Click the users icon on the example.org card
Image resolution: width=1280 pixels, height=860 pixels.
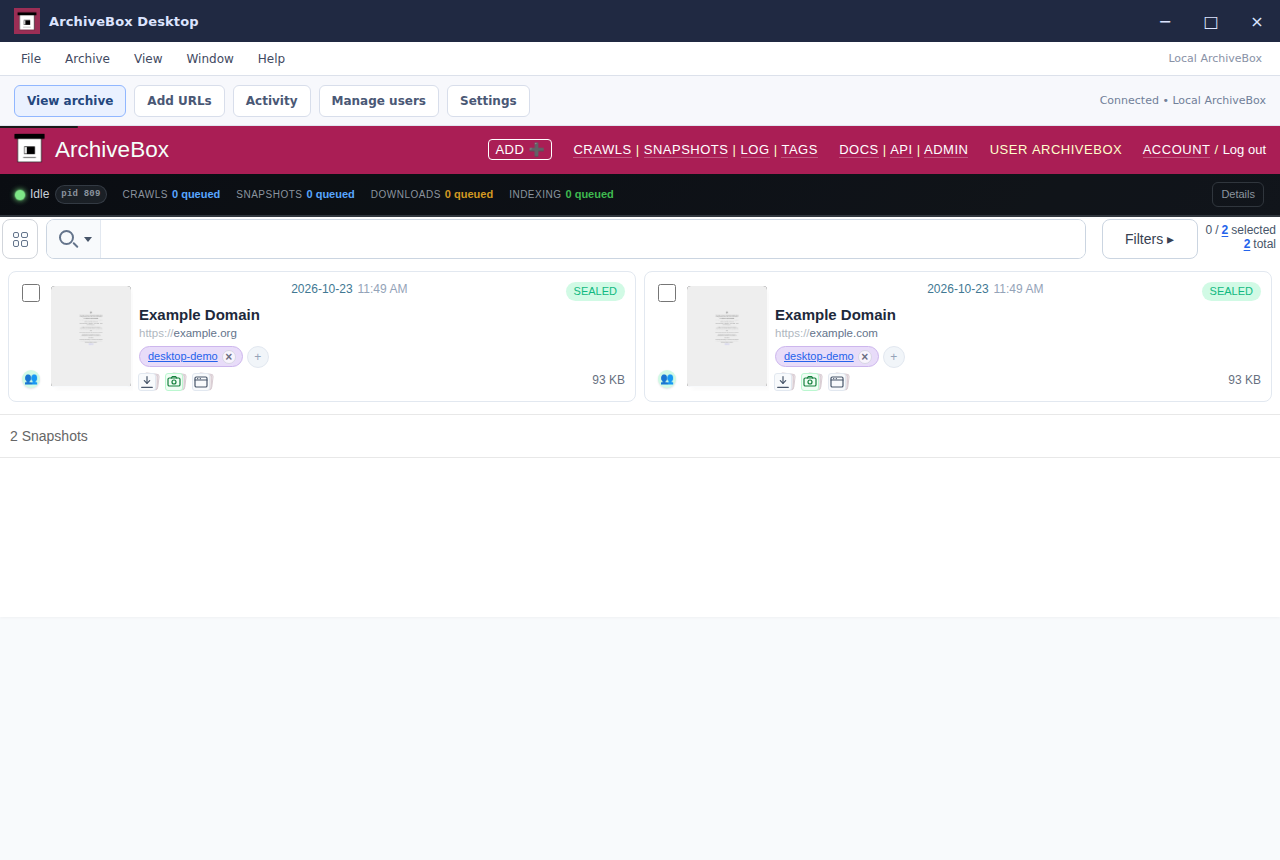pos(31,379)
